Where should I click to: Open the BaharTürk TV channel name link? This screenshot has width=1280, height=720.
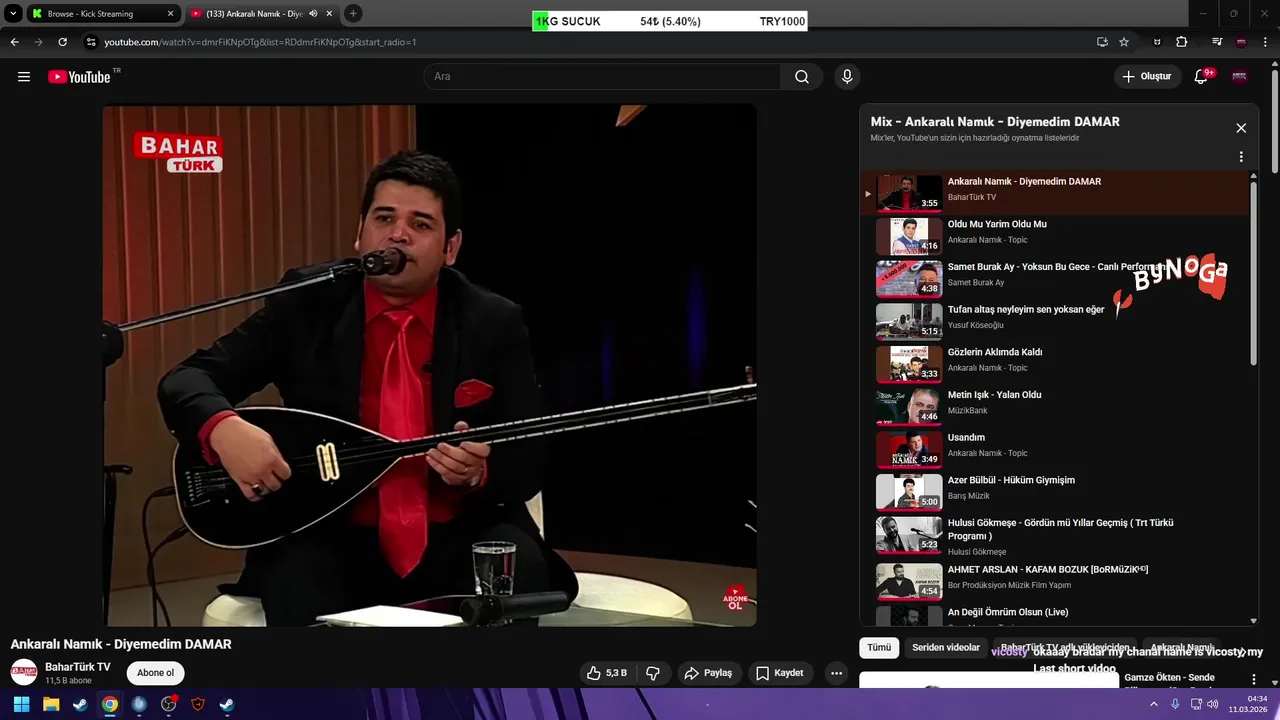[x=77, y=667]
